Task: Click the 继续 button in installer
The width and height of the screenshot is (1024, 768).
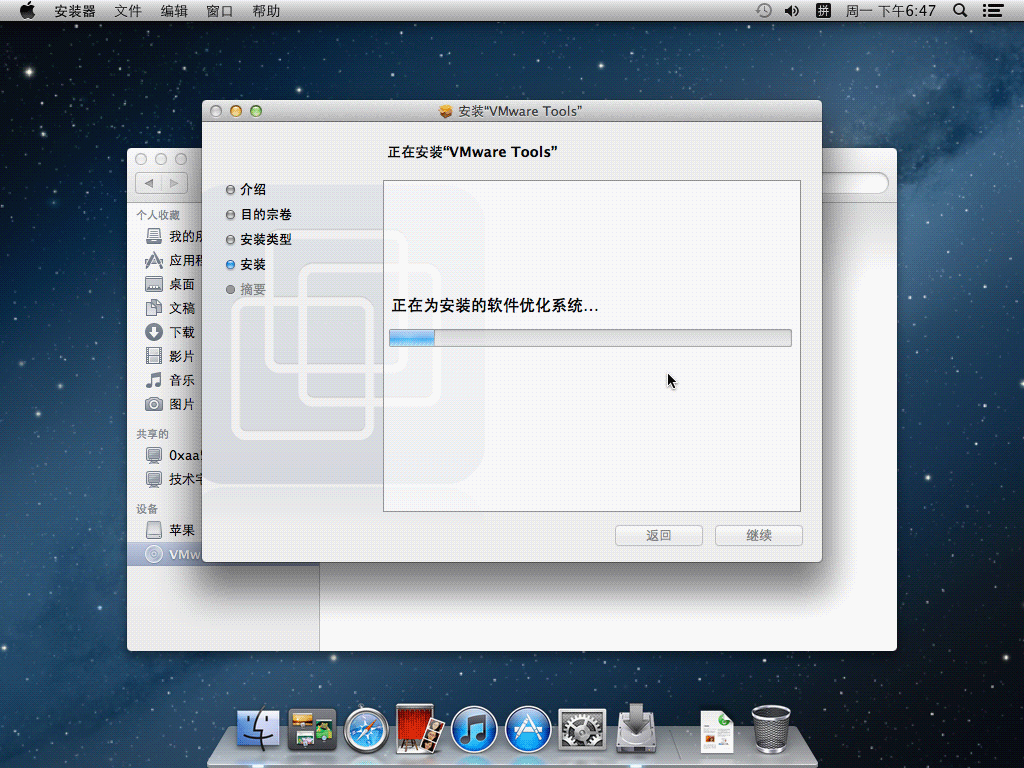Action: point(758,536)
